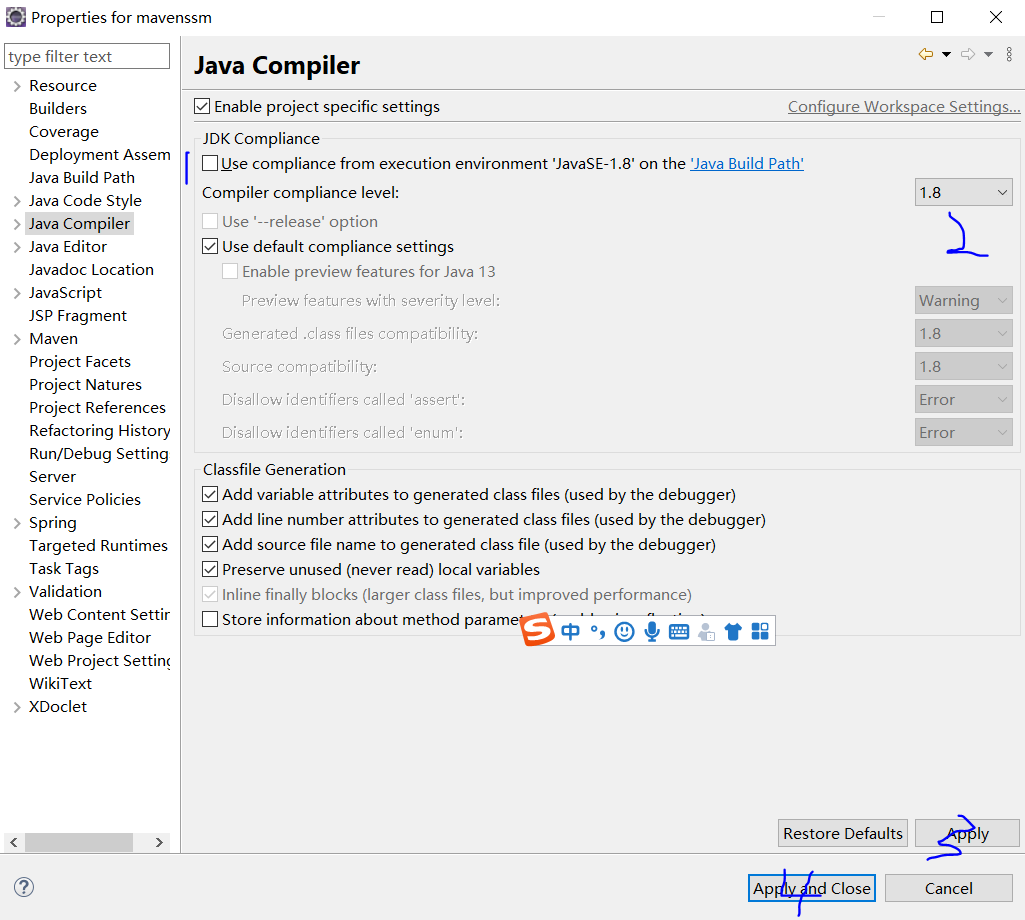This screenshot has width=1025, height=920.
Task: Click Configure Workspace Settings link
Action: coord(904,107)
